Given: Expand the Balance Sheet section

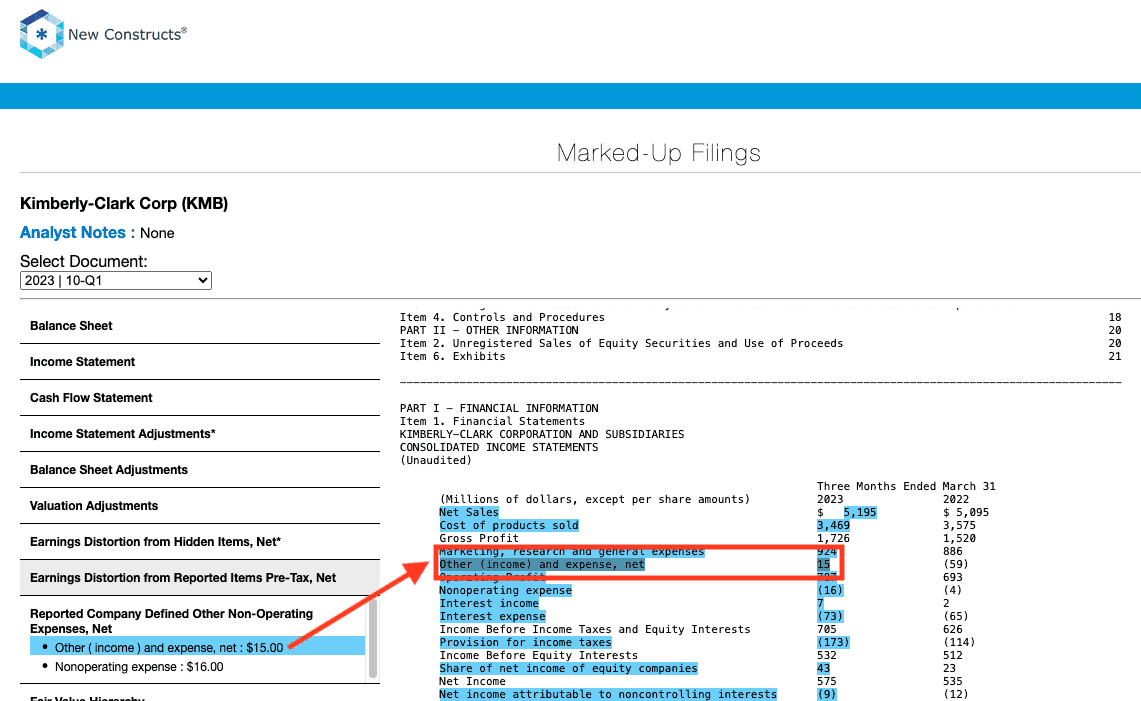Looking at the screenshot, I should pyautogui.click(x=200, y=326).
